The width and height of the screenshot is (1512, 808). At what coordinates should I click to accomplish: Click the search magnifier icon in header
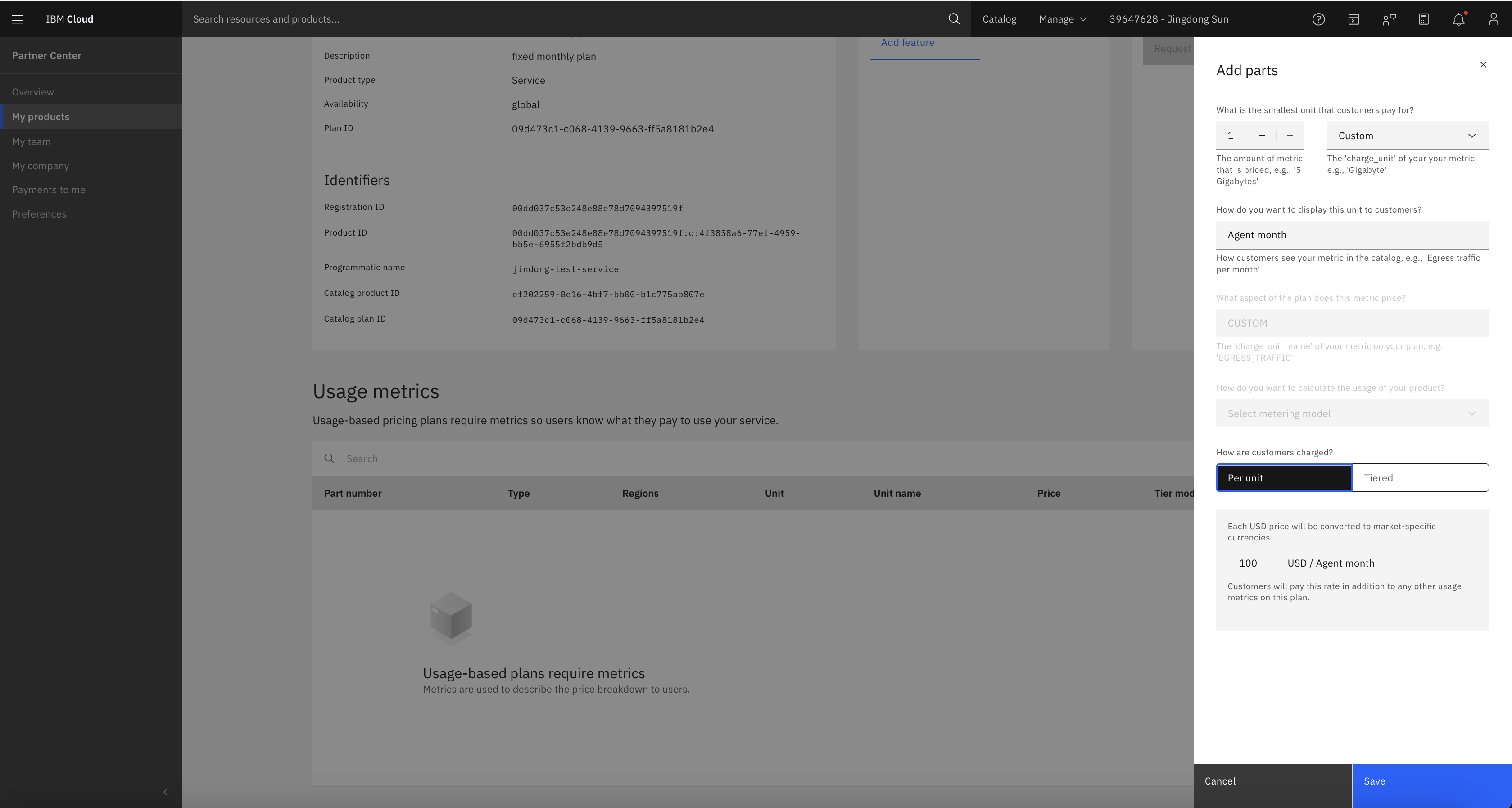954,19
